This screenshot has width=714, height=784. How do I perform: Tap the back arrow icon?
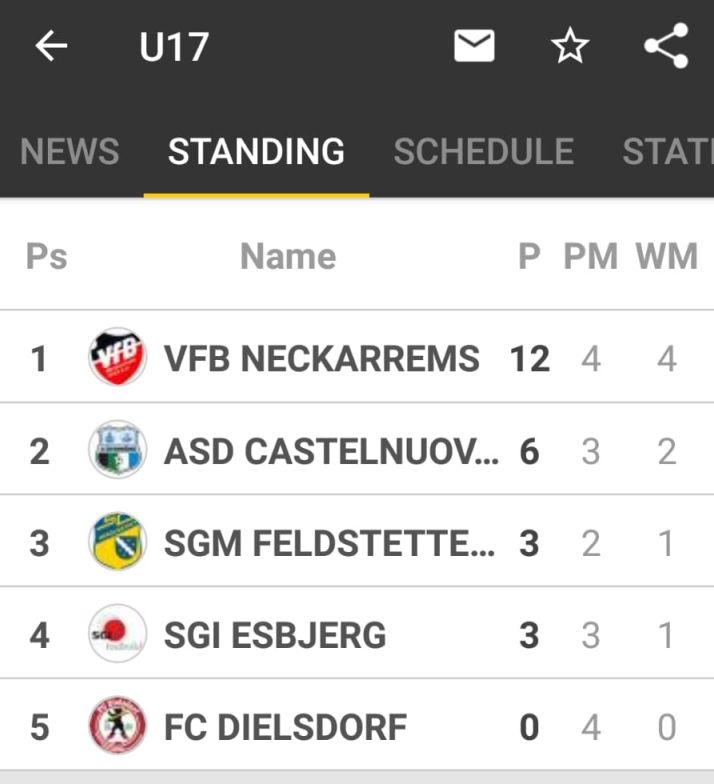click(51, 46)
